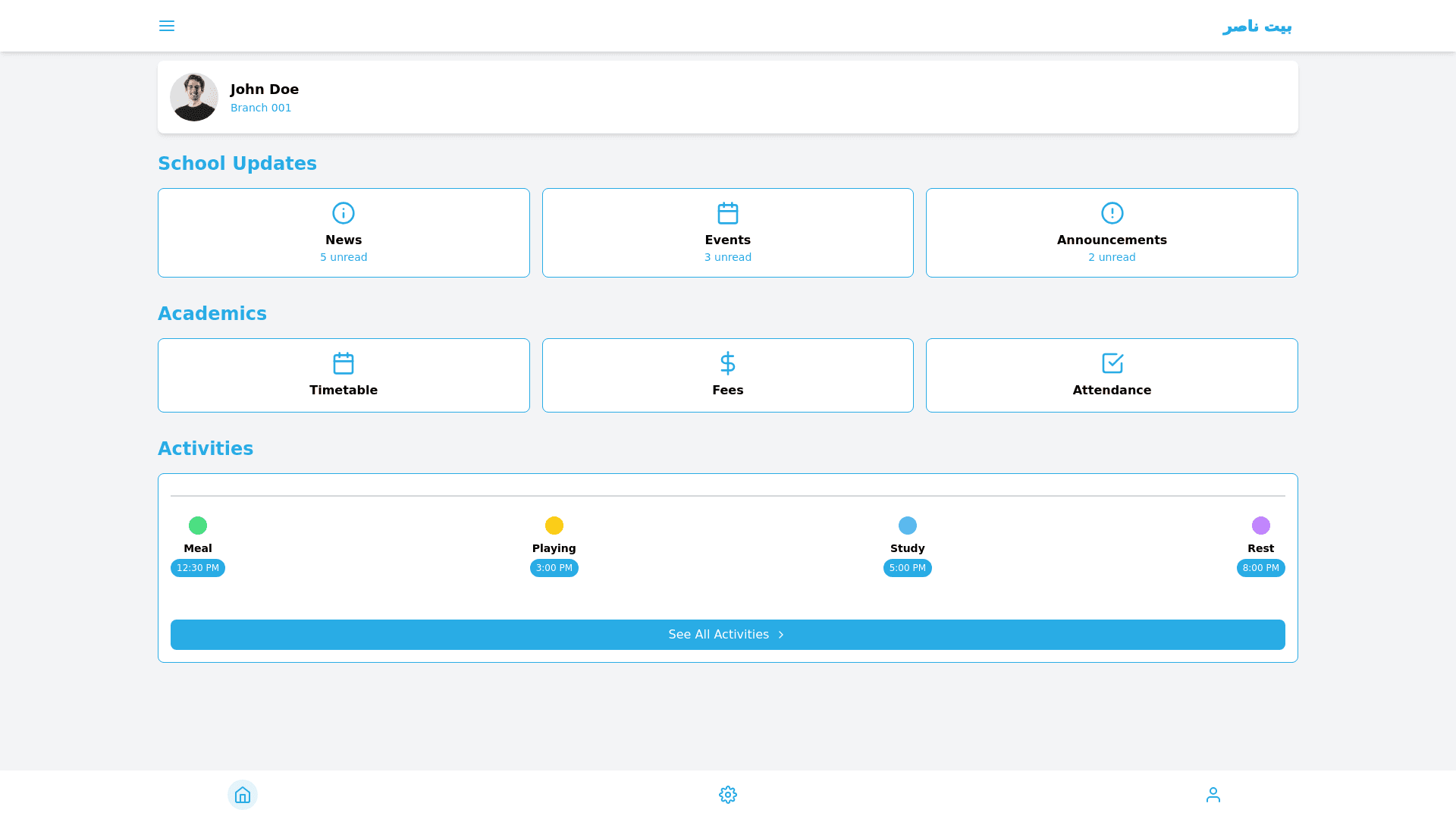This screenshot has height=819, width=1456.
Task: Click the Fees dollar icon
Action: 728,363
